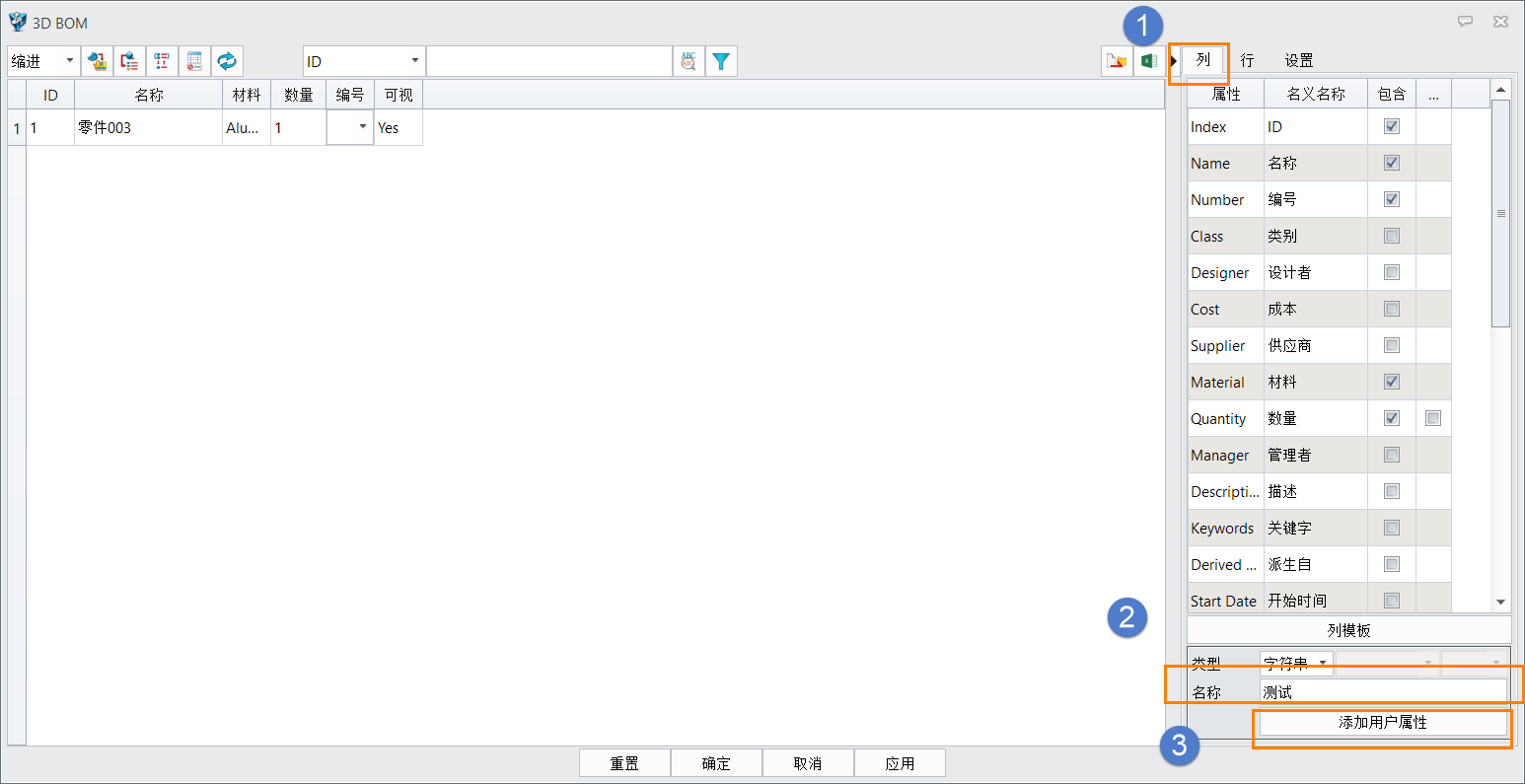The height and width of the screenshot is (784, 1525).
Task: Uncheck the Name 名称 include checkbox
Action: coord(1392,163)
